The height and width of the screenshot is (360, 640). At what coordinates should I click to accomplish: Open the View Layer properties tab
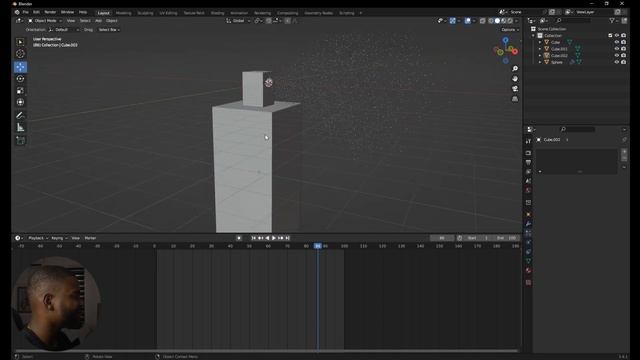click(x=529, y=172)
